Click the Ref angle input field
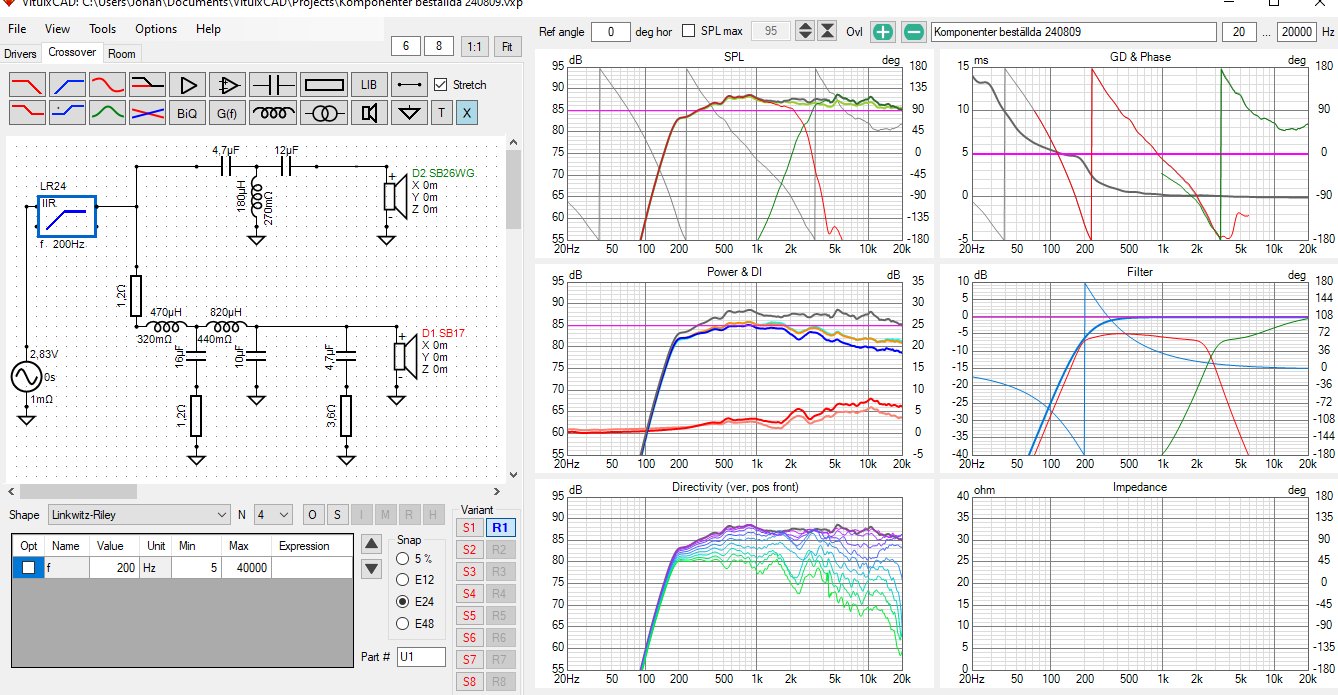Viewport: 1338px width, 695px height. click(x=611, y=32)
